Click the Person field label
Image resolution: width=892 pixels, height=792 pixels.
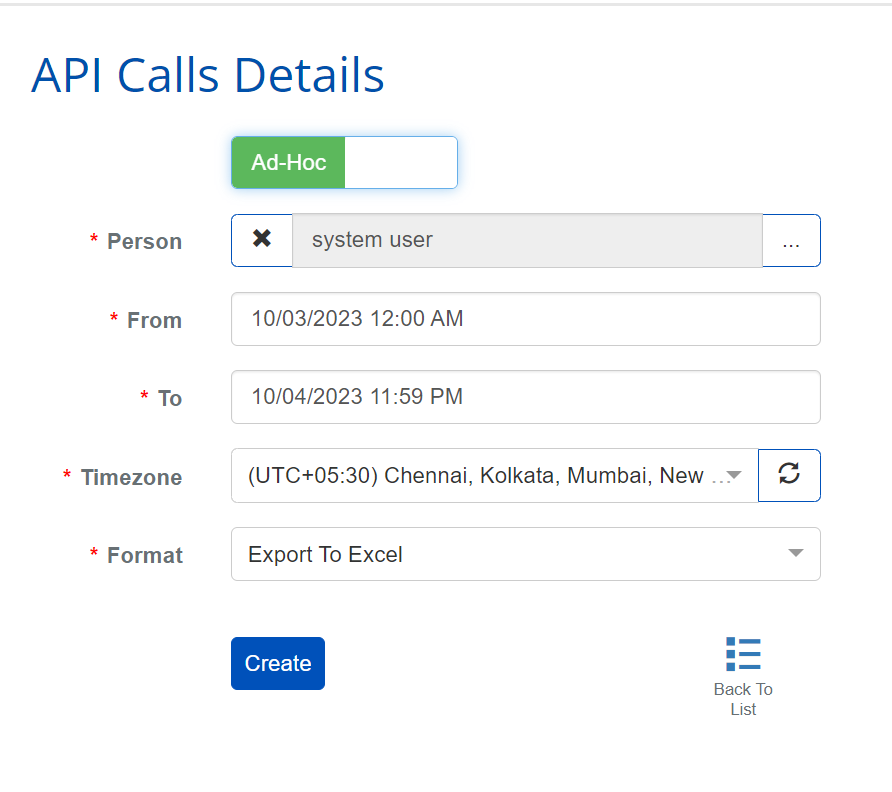(144, 242)
